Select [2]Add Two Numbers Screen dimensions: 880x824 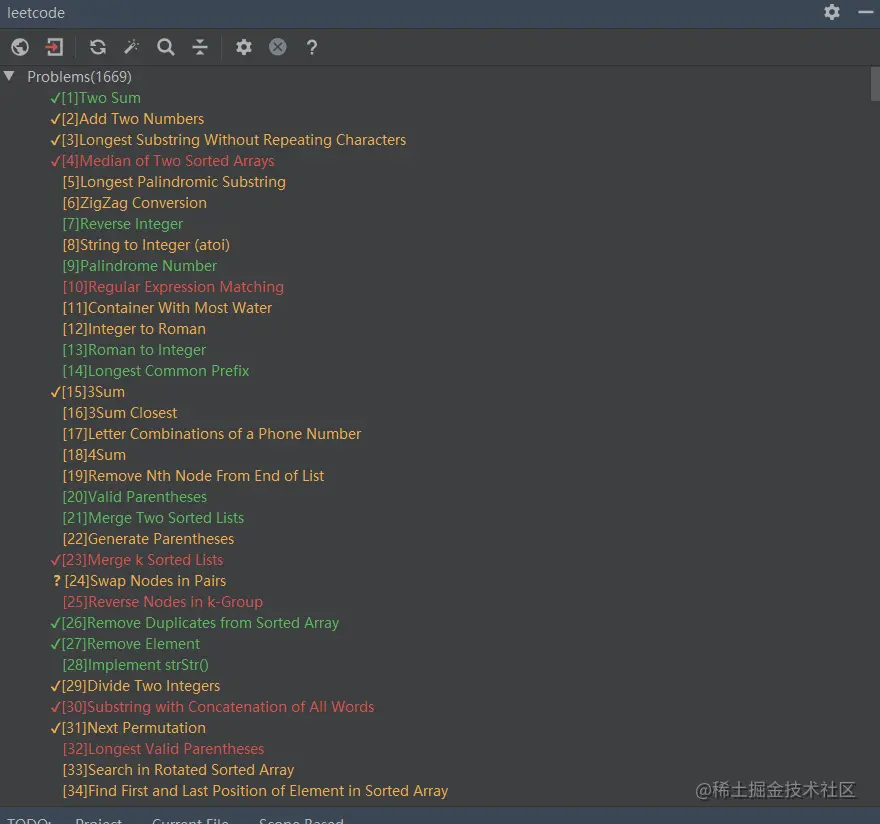(127, 119)
